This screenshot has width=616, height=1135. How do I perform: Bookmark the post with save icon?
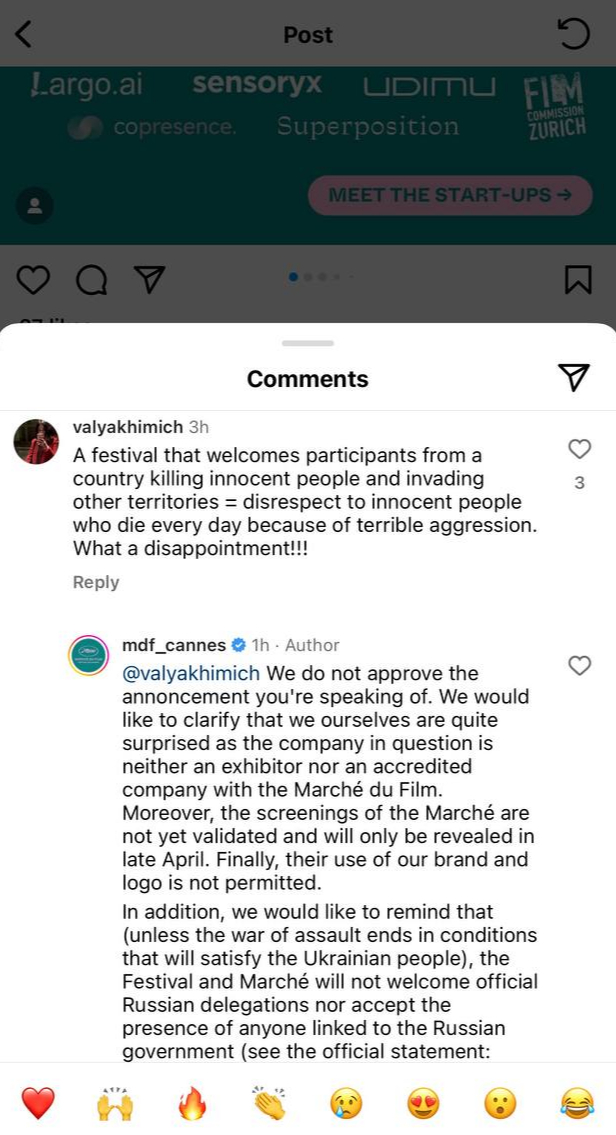[x=578, y=280]
